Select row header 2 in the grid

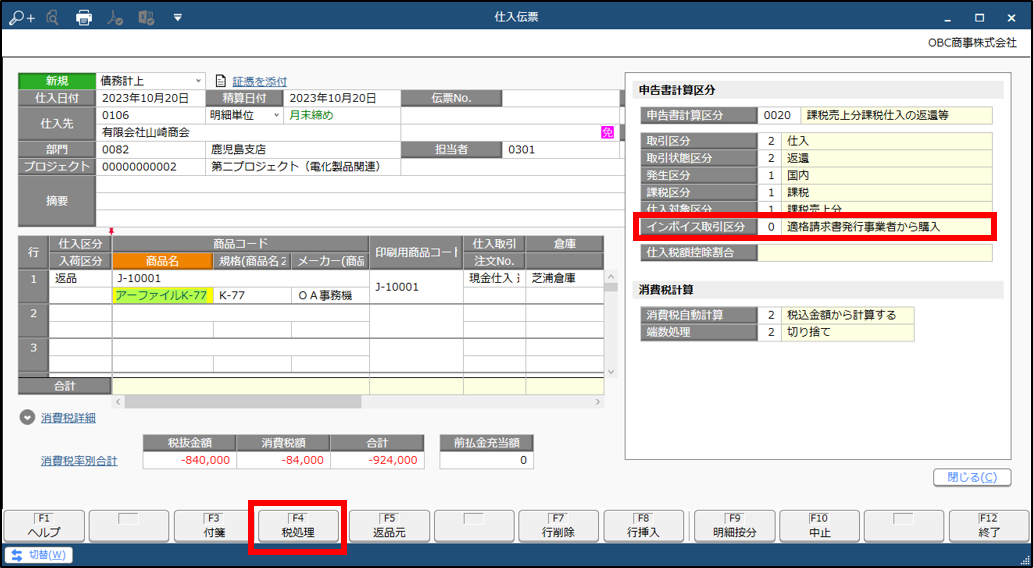33,321
